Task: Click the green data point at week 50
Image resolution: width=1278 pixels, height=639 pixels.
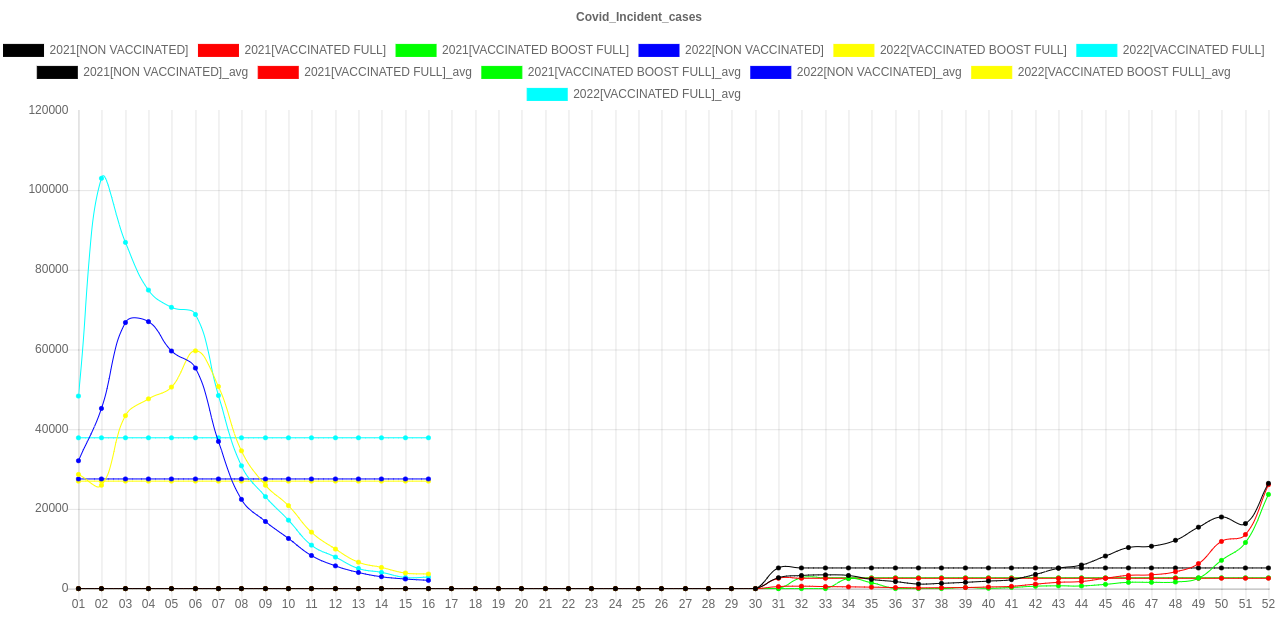Action: pos(1221,560)
